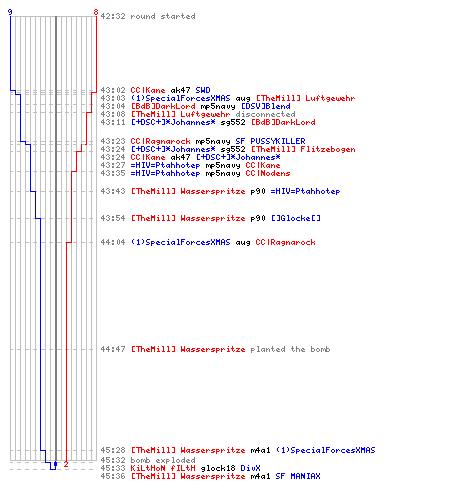Select the 42:32 round started entry

(x=148, y=16)
